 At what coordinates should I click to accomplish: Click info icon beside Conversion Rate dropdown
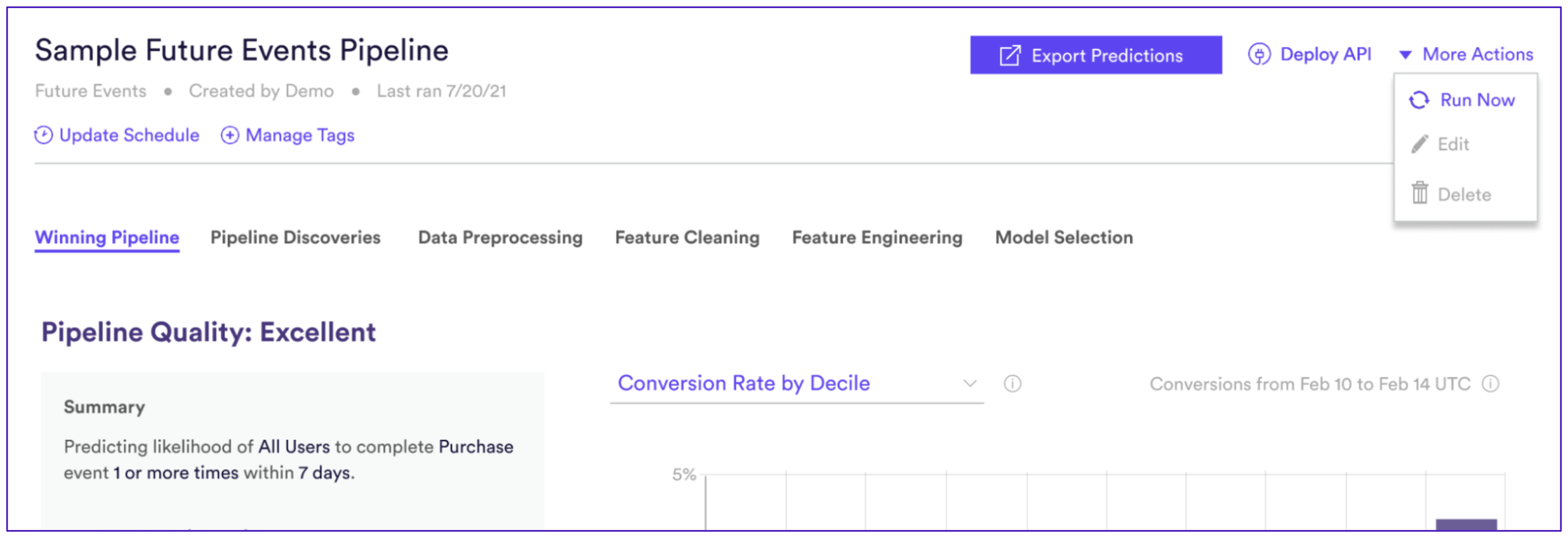[1012, 384]
